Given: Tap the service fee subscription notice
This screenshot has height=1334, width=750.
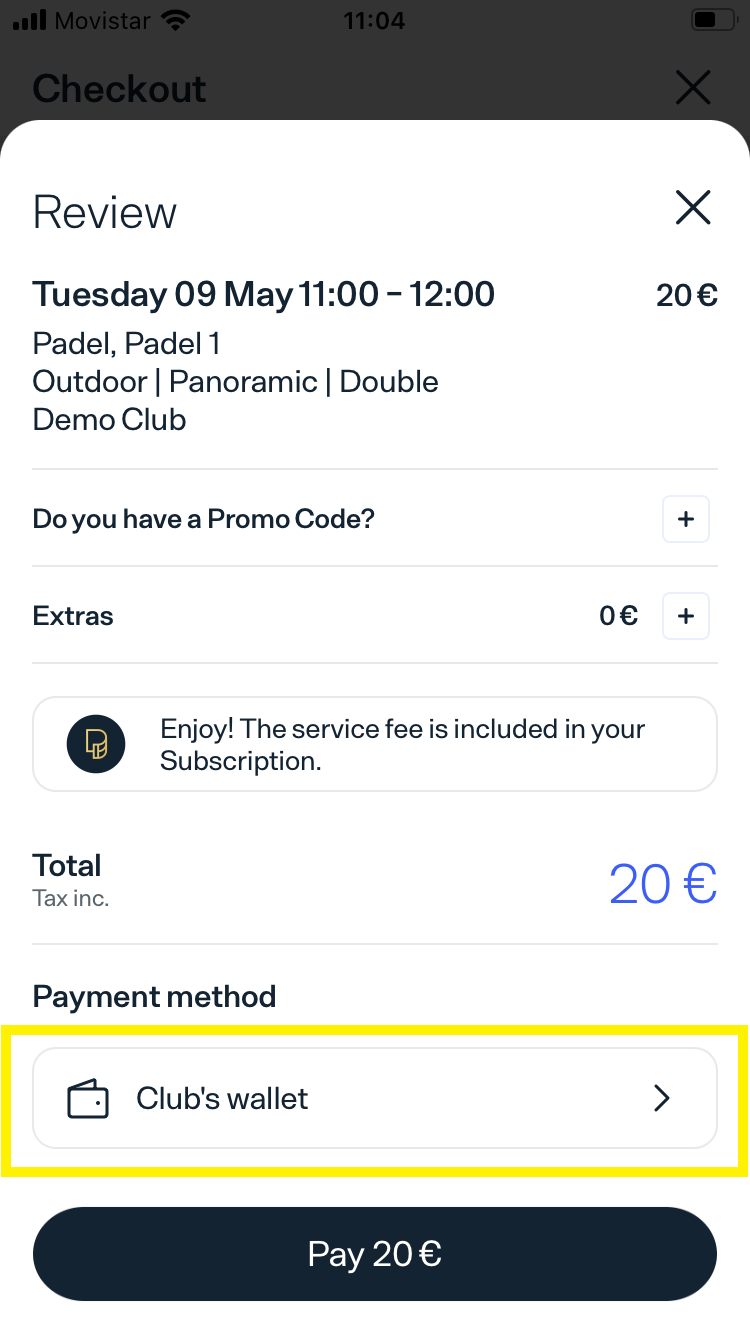Looking at the screenshot, I should (402, 744).
